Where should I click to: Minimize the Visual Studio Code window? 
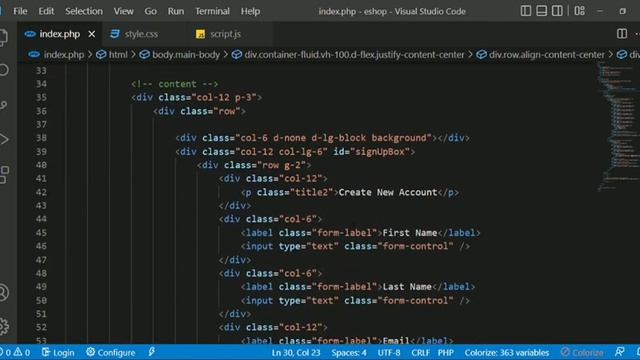[x=600, y=11]
